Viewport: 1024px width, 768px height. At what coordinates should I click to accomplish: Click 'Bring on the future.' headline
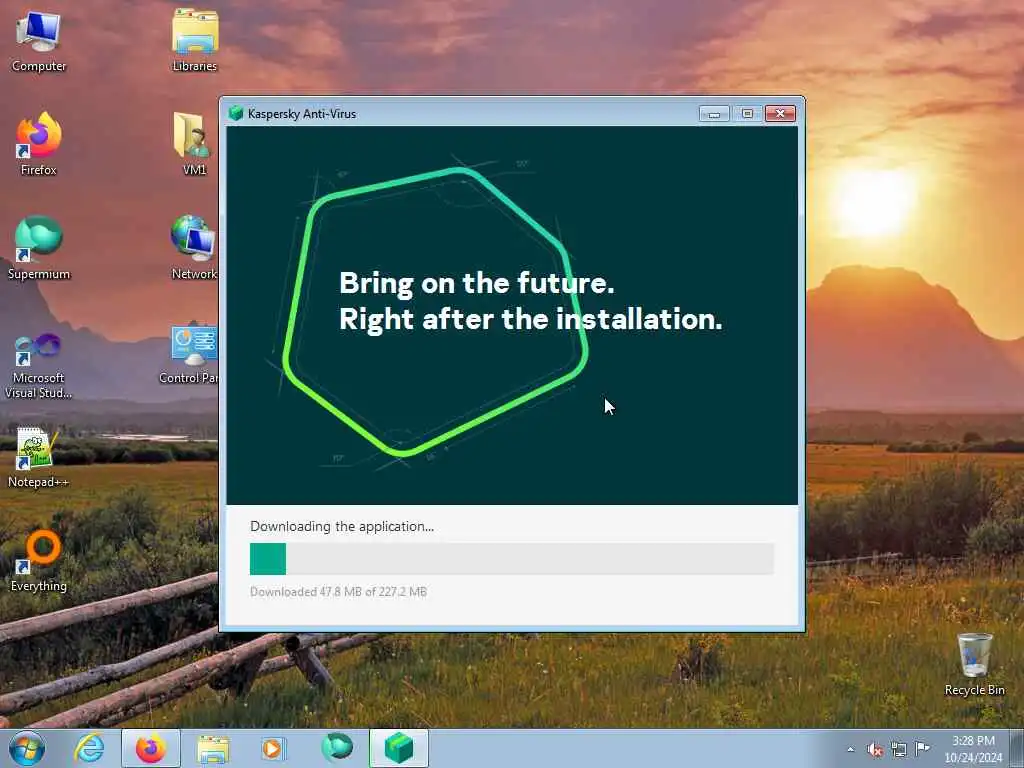(x=477, y=283)
